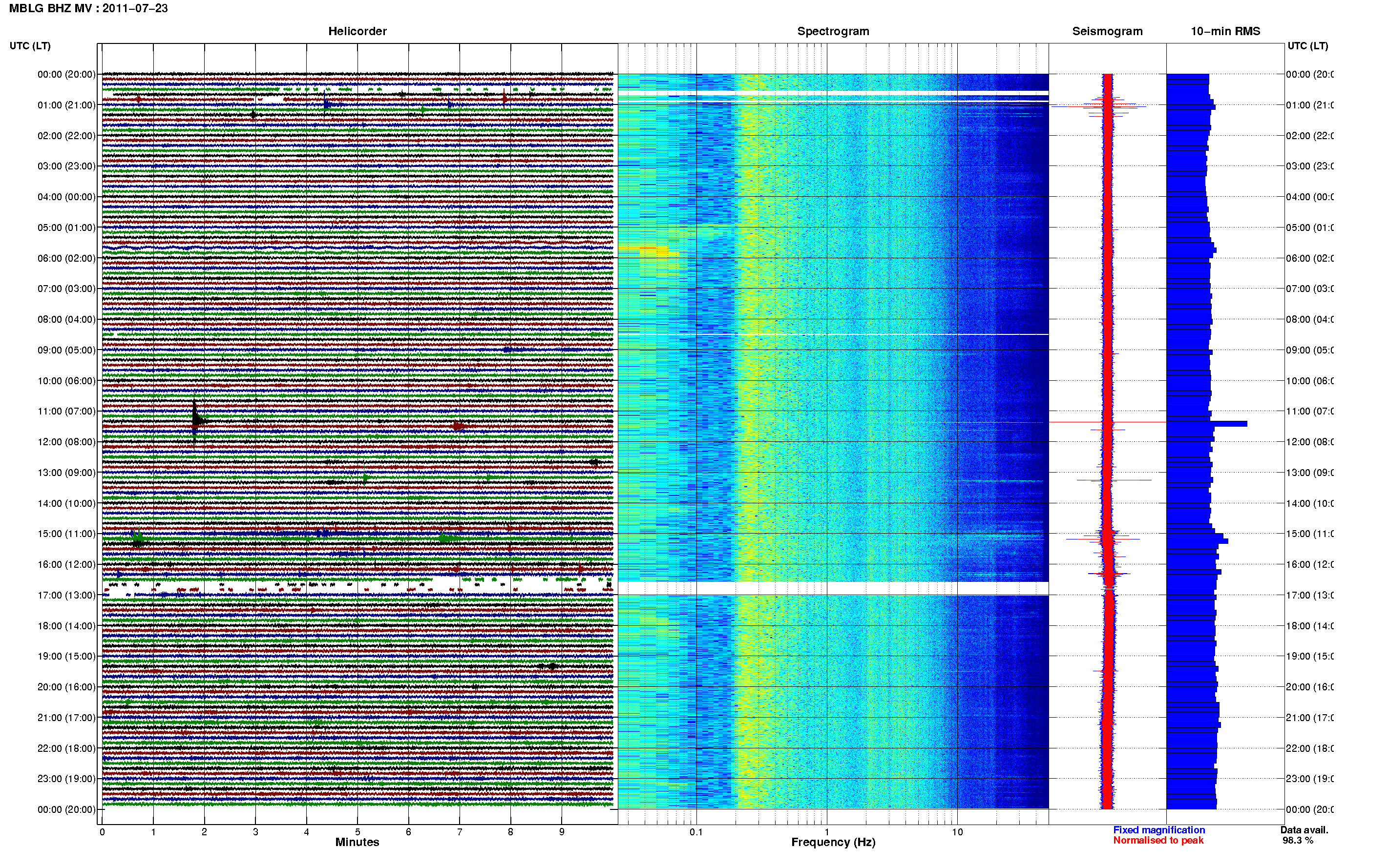Click the 'Fixed magnification' legend text
Screen dimensions: 1389x868
point(1159,830)
